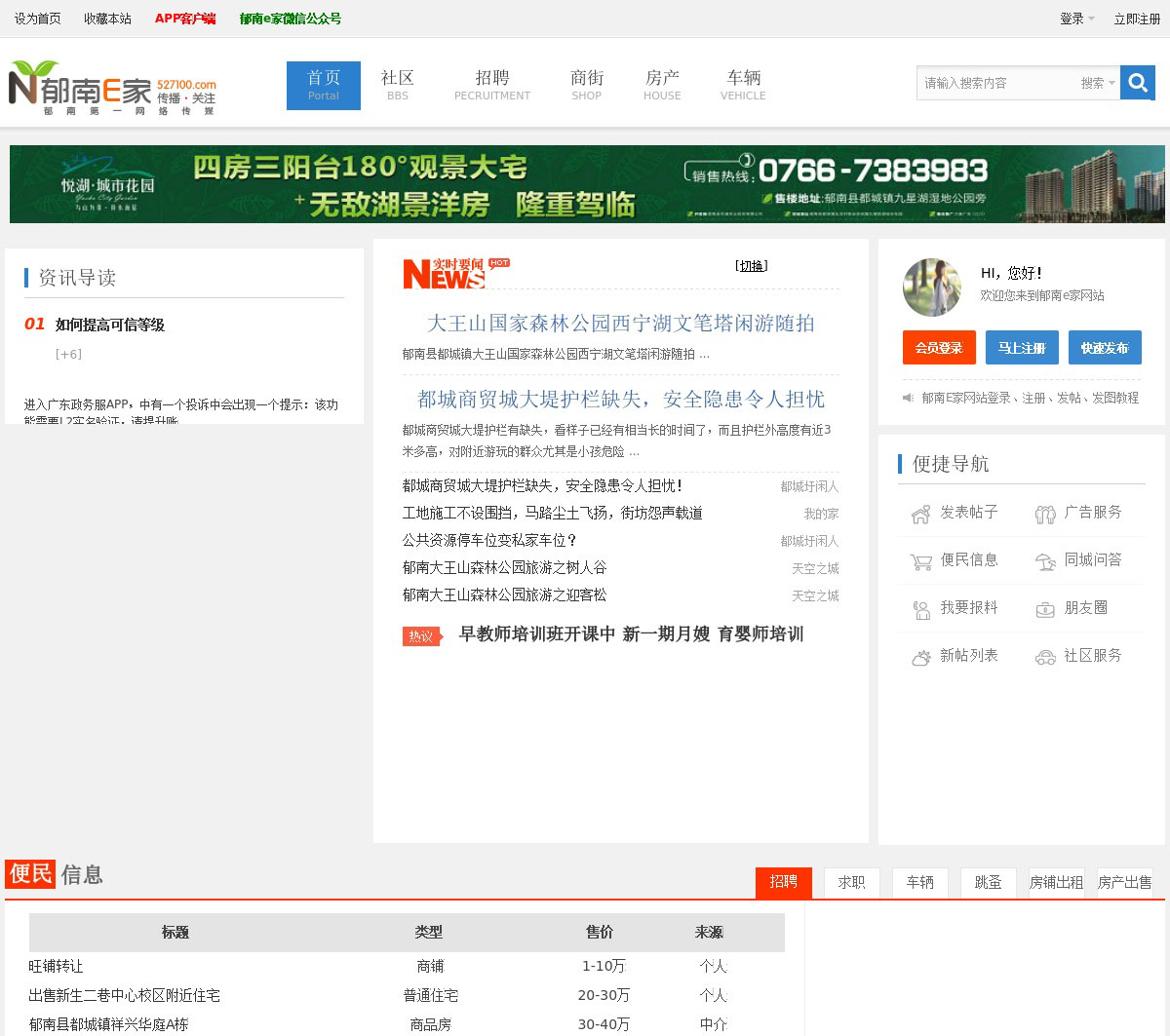Click the 新帖列表 new posts icon

920,657
